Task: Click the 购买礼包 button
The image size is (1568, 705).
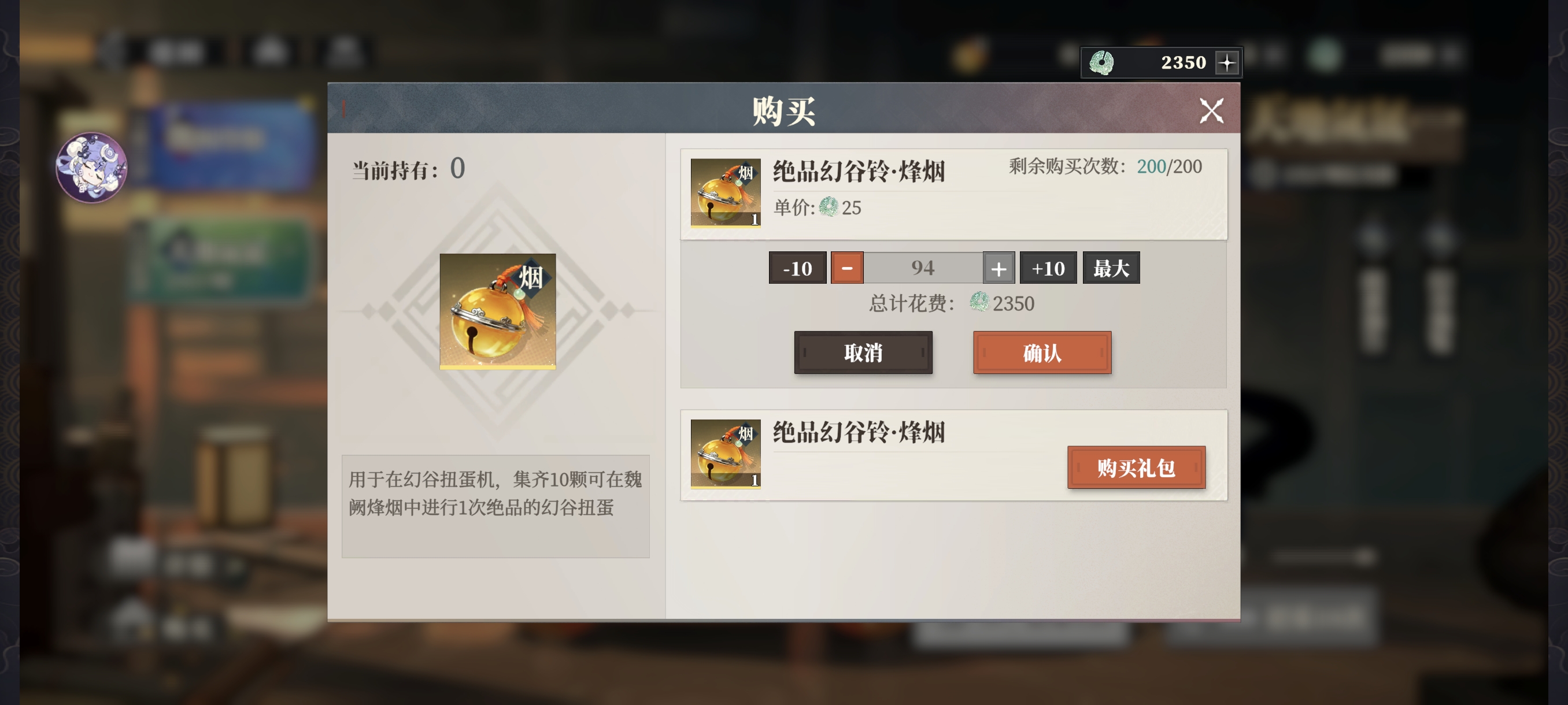Action: pos(1136,467)
